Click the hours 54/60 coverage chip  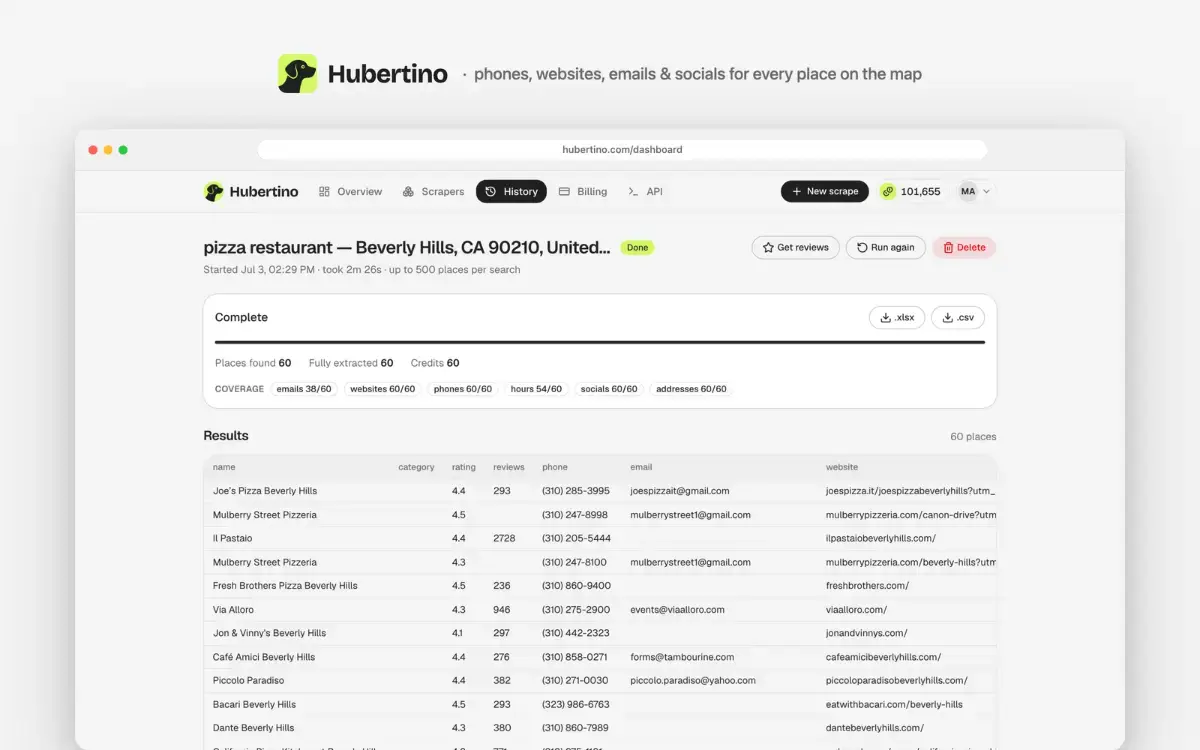[x=536, y=389]
